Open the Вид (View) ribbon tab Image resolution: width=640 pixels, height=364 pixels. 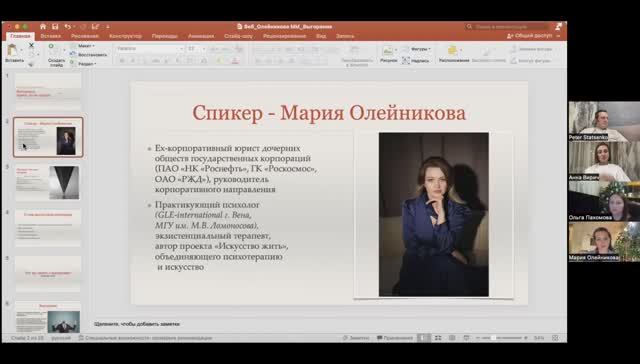321,36
